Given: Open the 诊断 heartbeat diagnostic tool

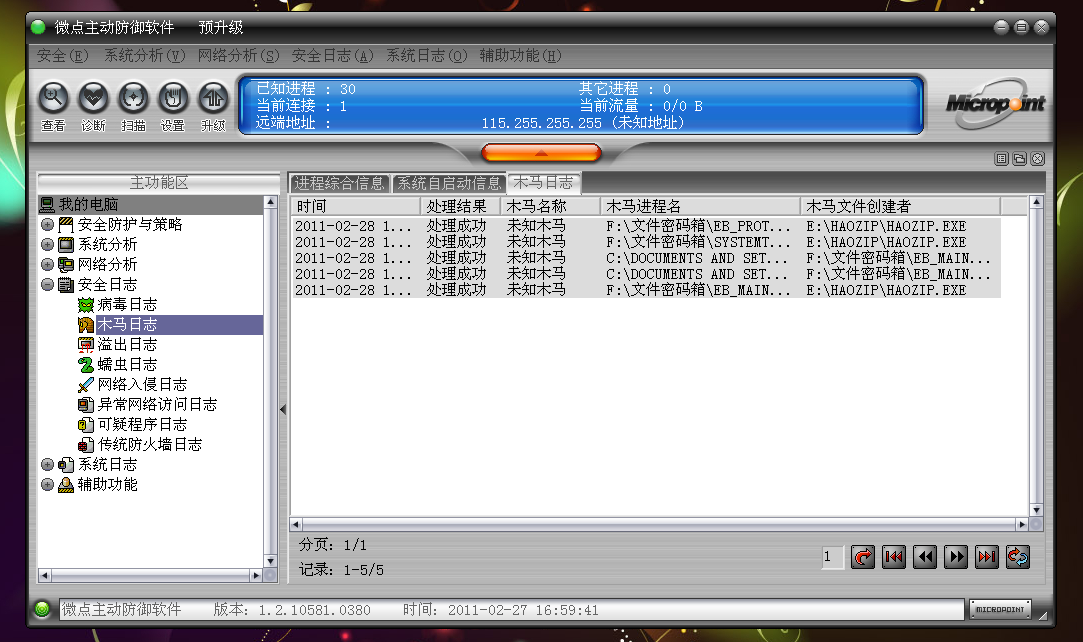Looking at the screenshot, I should (x=93, y=98).
